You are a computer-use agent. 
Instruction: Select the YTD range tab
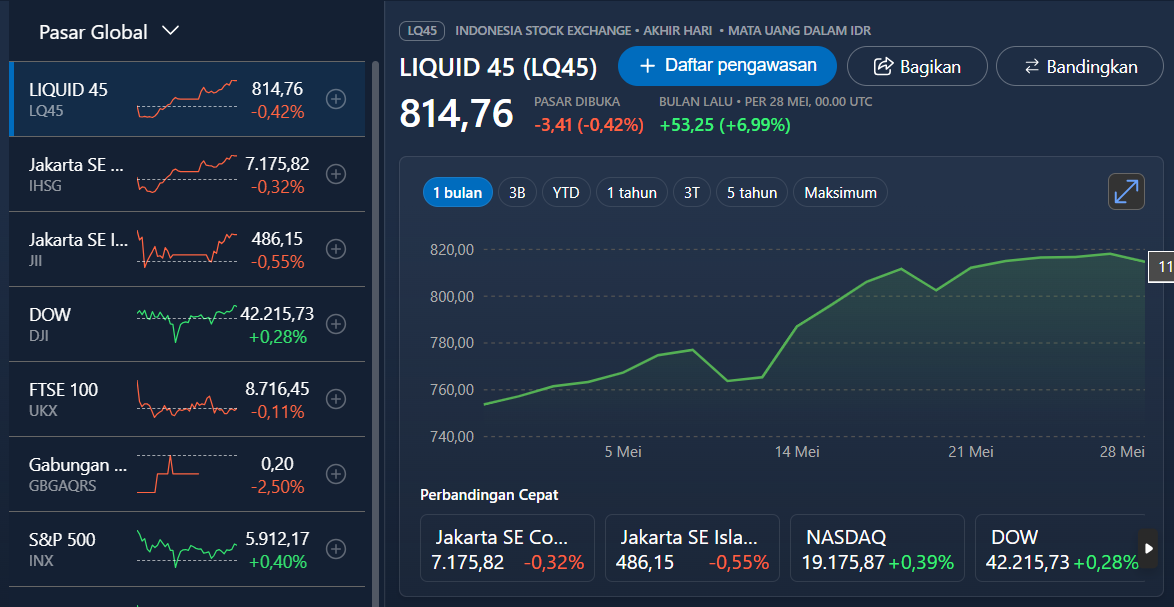pyautogui.click(x=566, y=192)
